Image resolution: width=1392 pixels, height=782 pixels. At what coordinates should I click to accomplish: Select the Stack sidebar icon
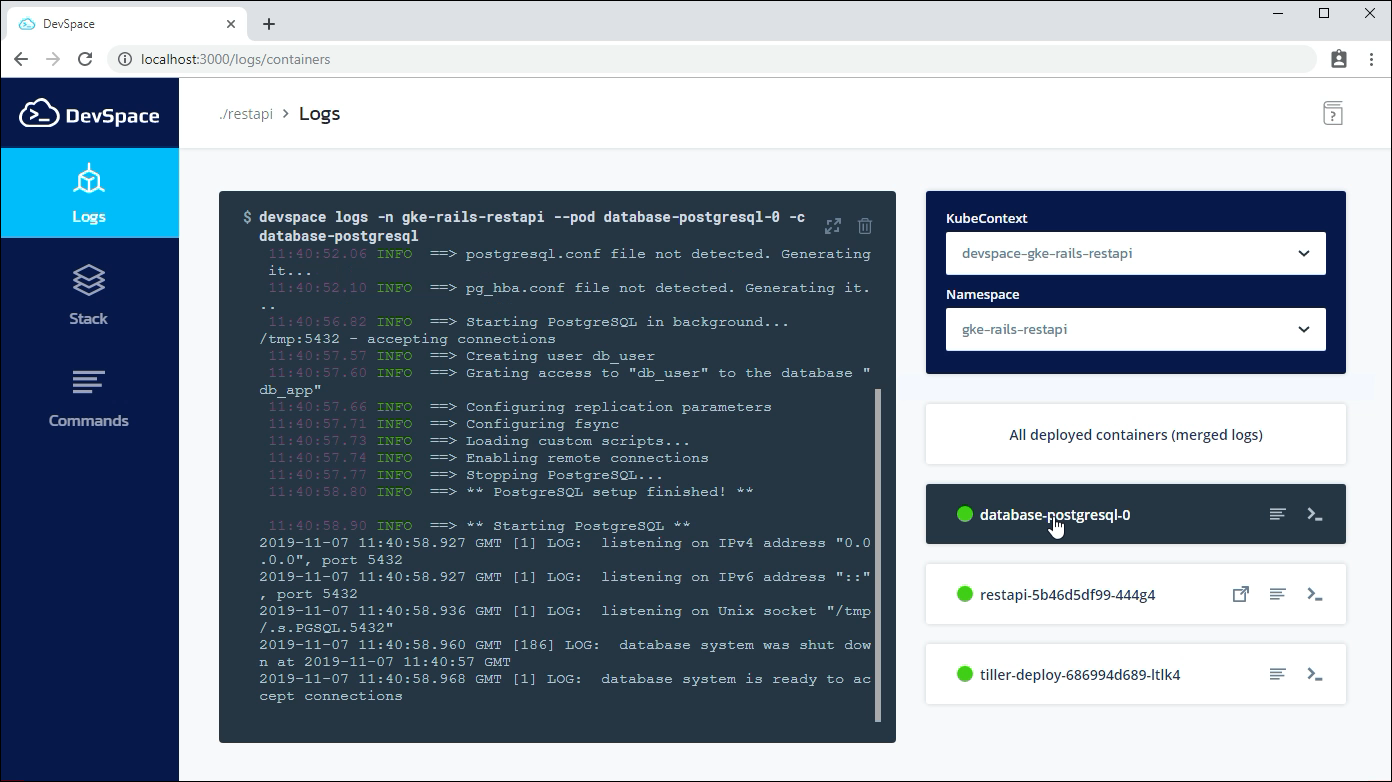(89, 295)
